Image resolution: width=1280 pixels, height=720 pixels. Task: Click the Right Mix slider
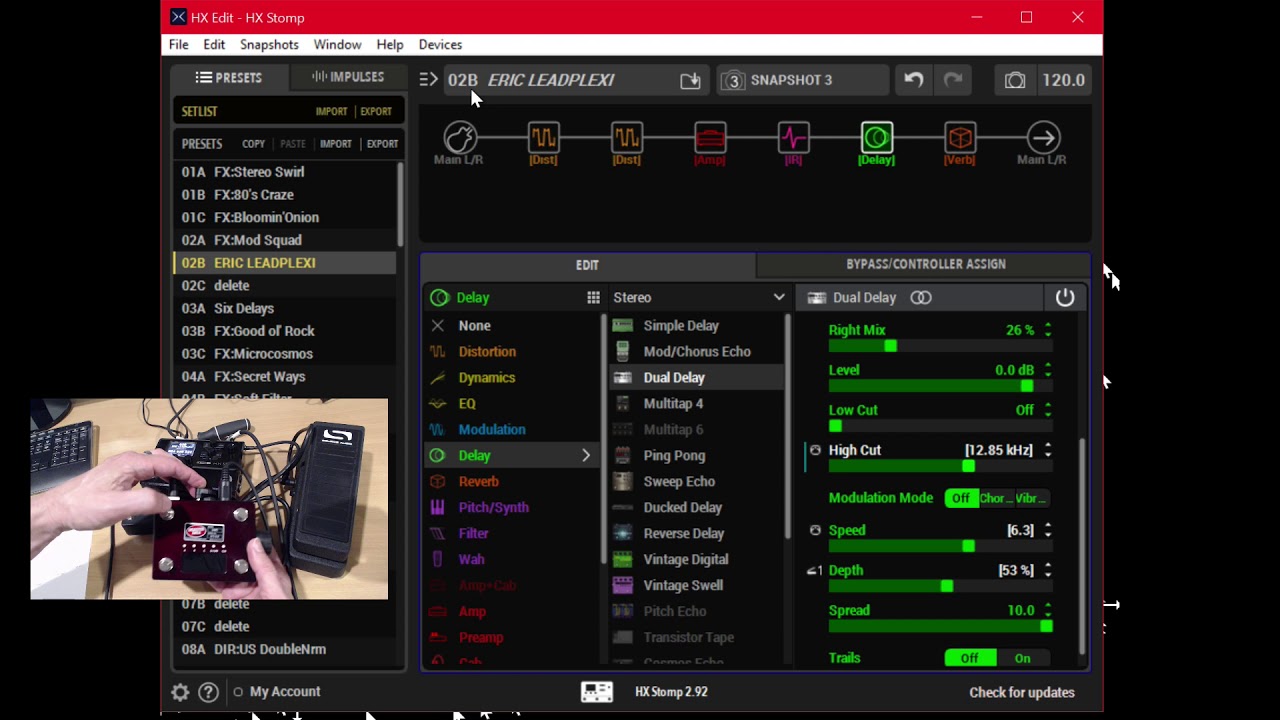point(940,346)
